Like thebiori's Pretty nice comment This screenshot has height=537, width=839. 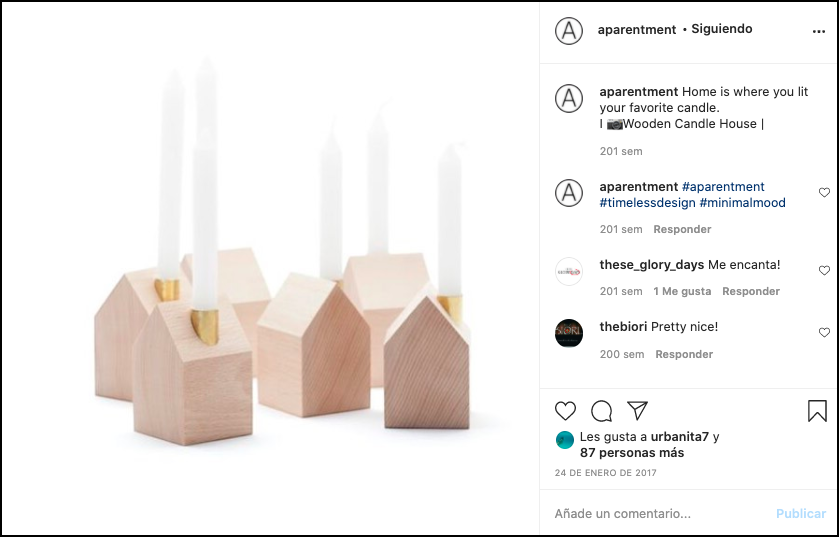824,333
